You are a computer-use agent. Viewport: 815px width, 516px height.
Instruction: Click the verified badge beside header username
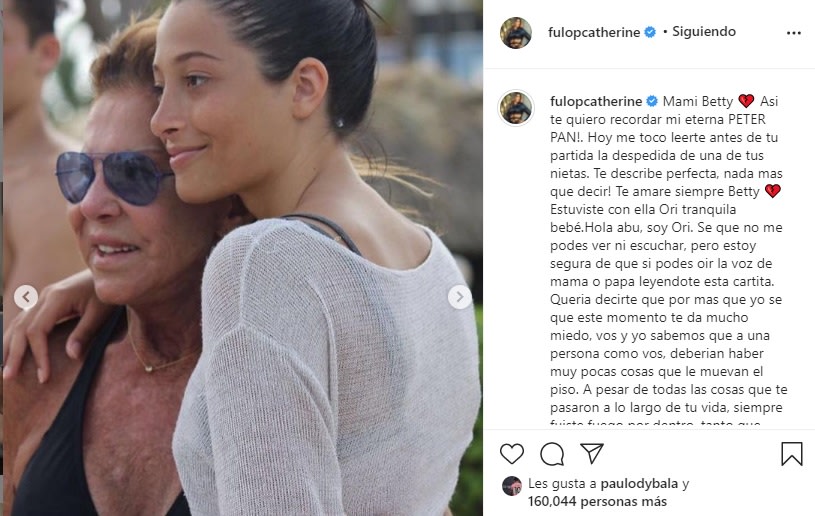(x=650, y=32)
